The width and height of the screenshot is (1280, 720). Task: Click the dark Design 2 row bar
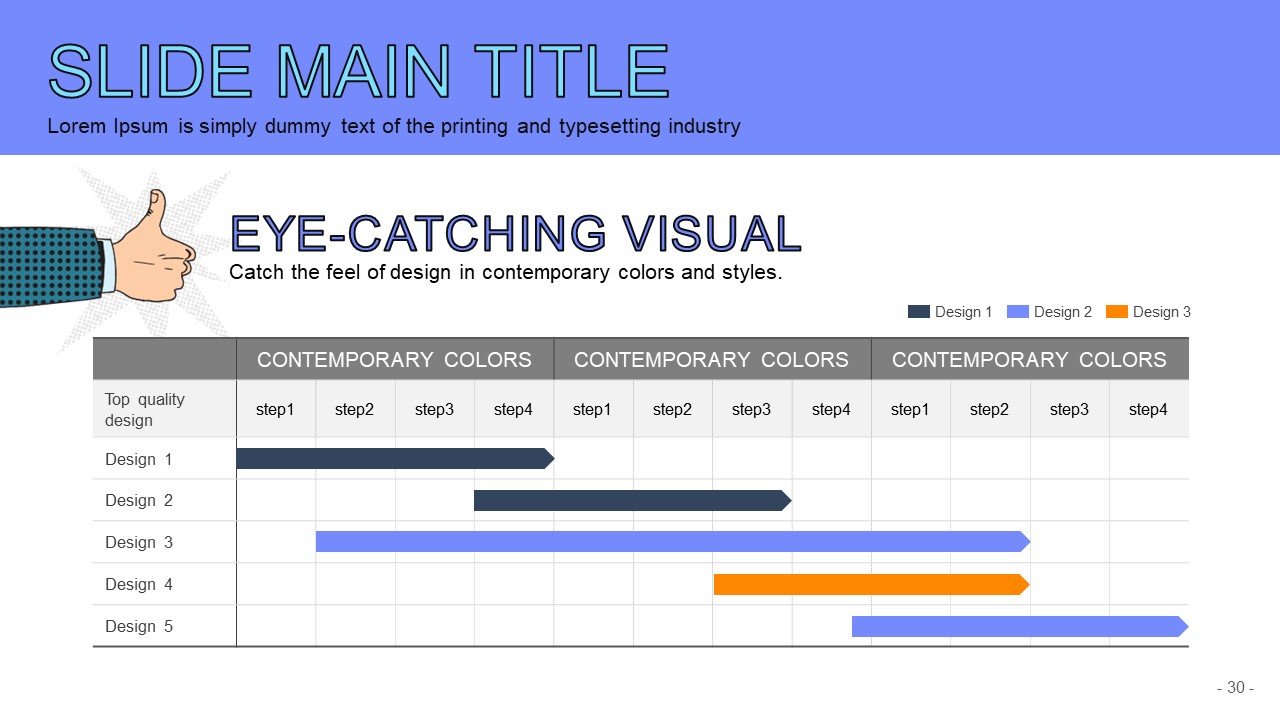[x=632, y=500]
